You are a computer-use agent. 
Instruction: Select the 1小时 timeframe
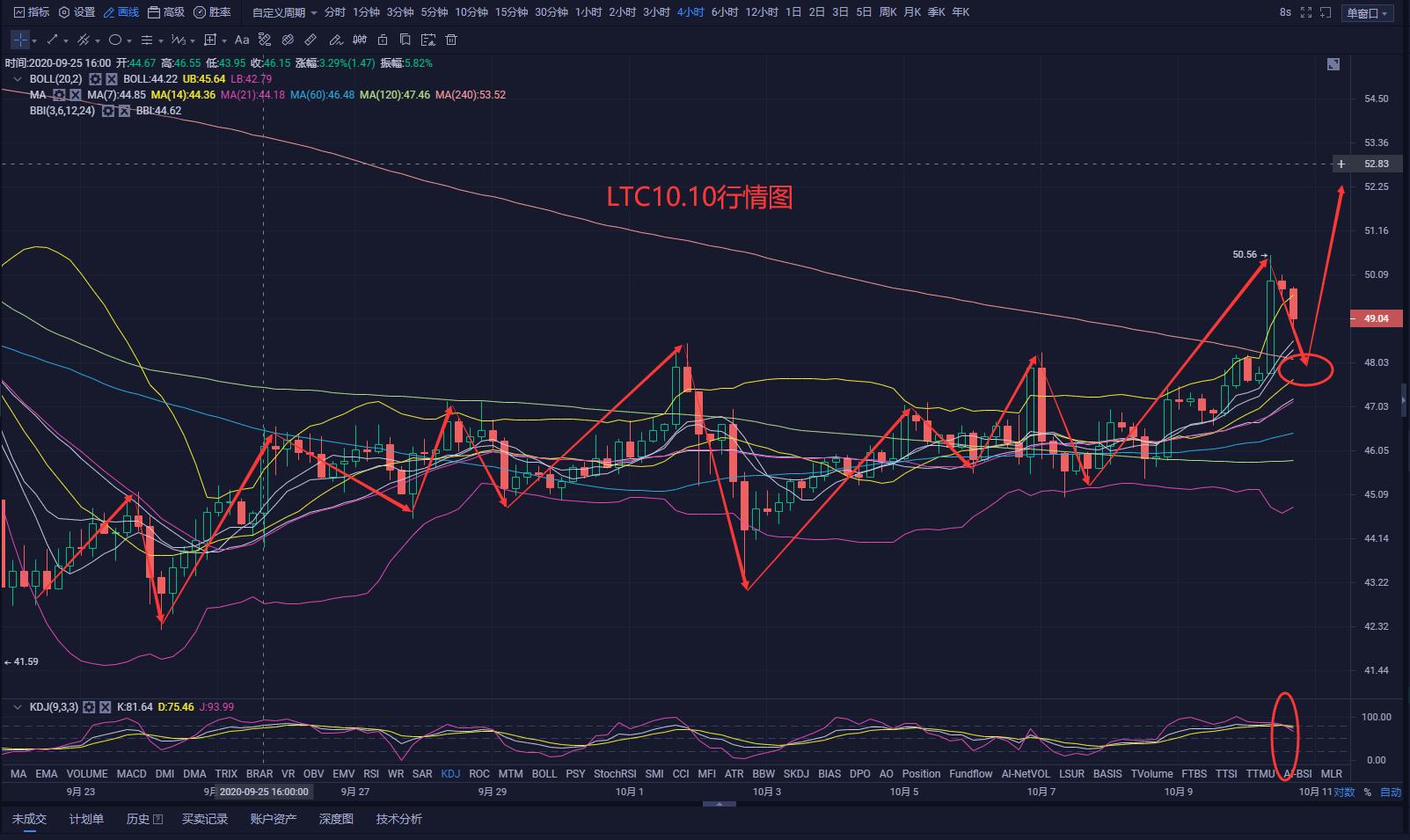588,12
